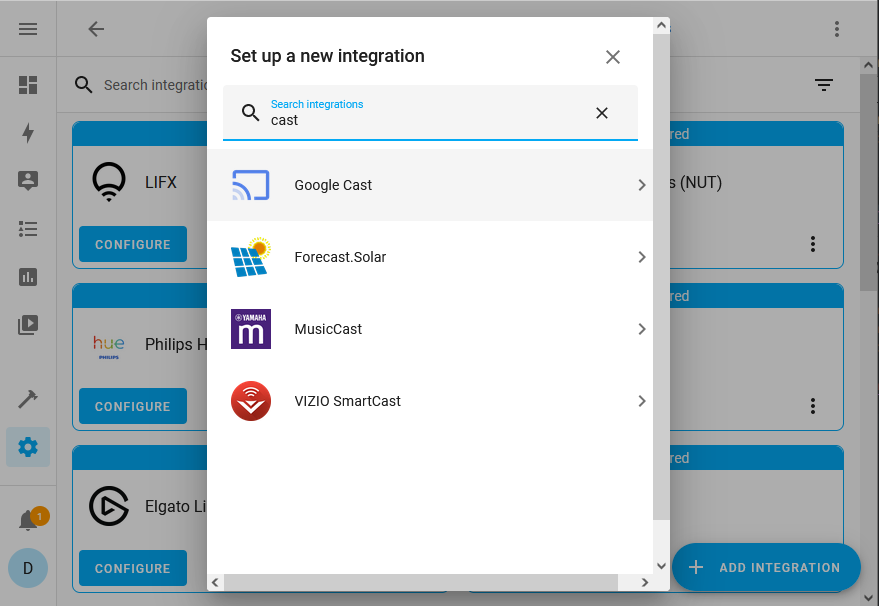Expand Google Cast chevron arrow

pyautogui.click(x=642, y=185)
